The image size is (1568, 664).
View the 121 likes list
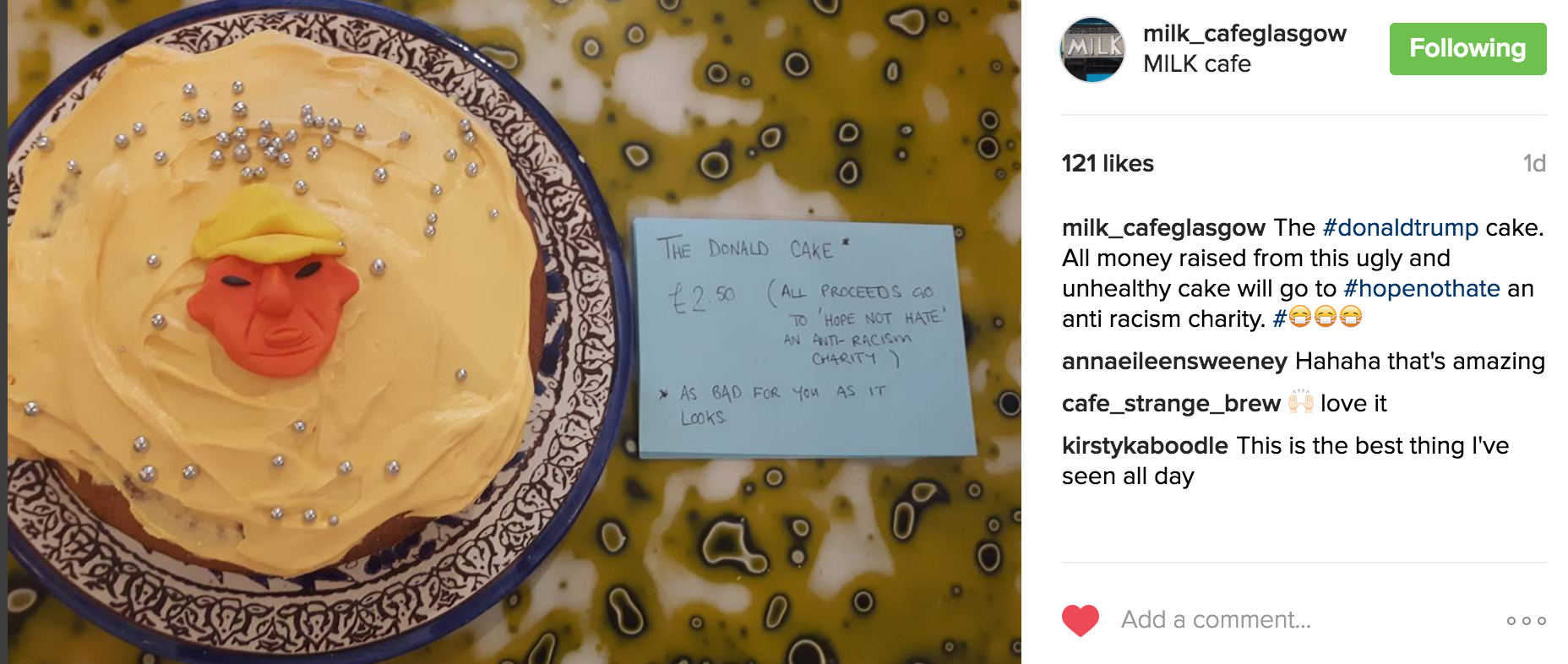[x=1108, y=164]
